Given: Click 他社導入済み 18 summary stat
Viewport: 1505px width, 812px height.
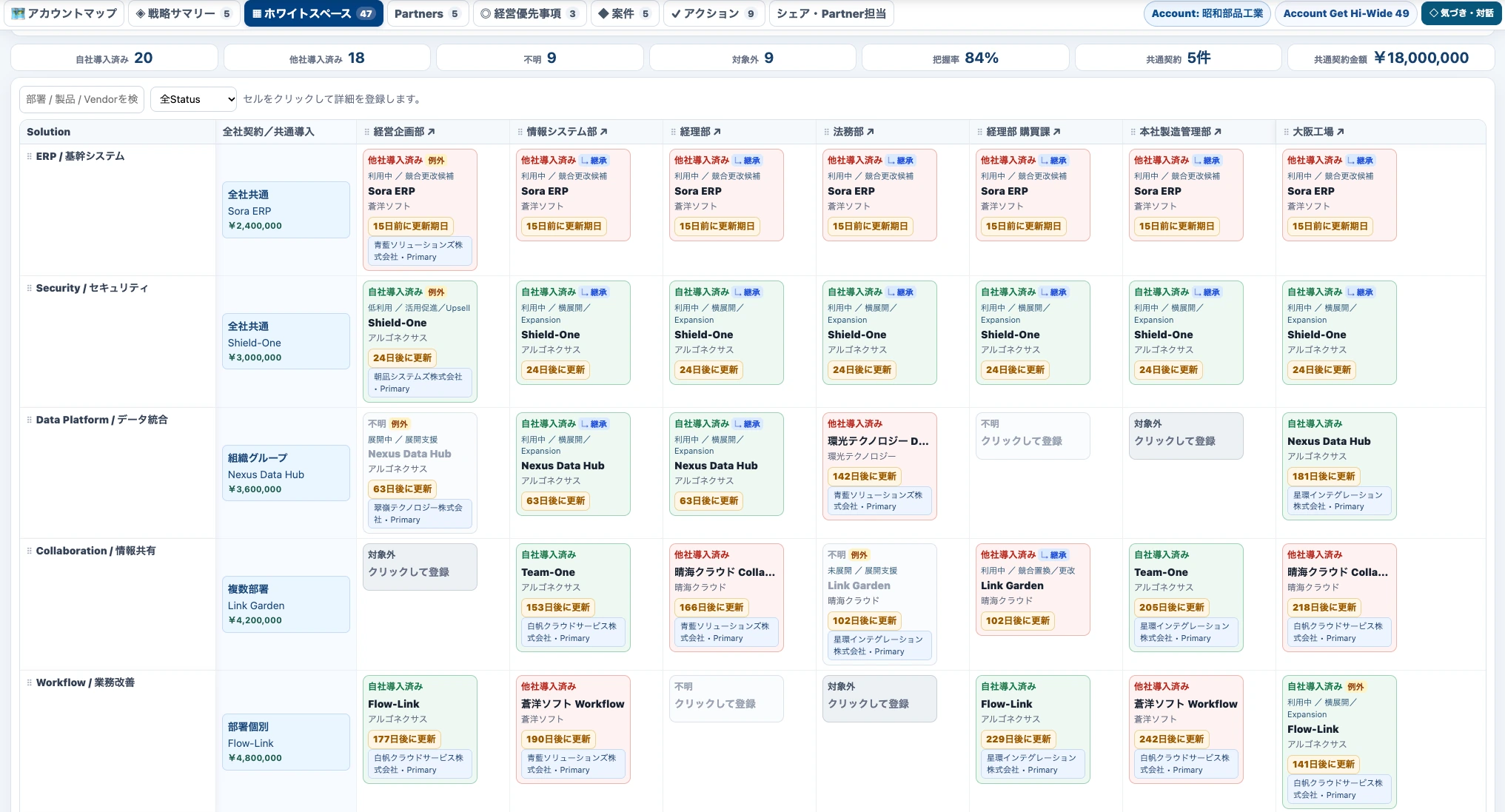Looking at the screenshot, I should point(326,58).
